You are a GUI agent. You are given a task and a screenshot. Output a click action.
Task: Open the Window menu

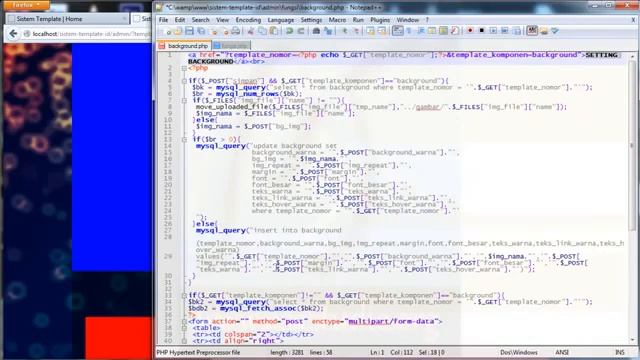(x=407, y=20)
